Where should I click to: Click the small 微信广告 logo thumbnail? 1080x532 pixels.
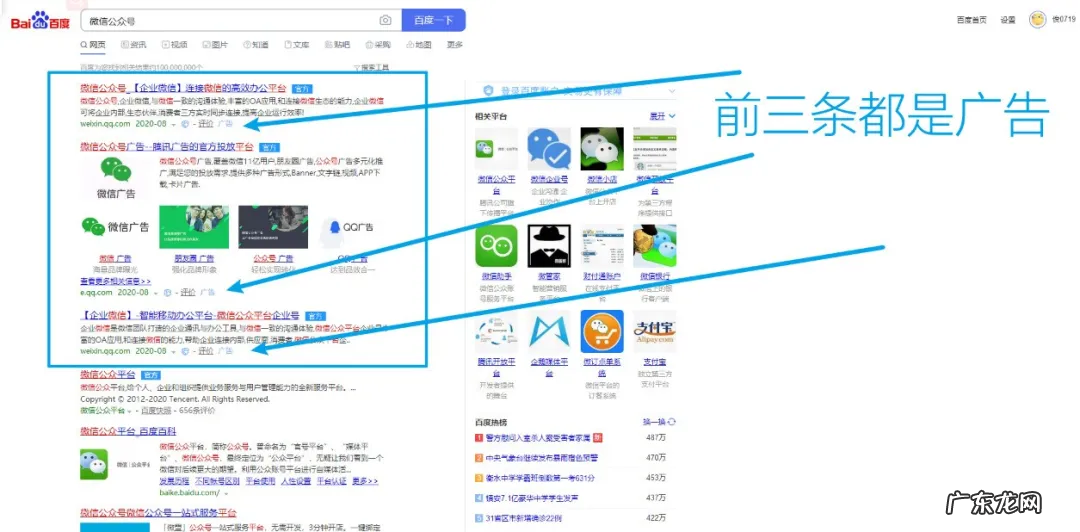(115, 227)
